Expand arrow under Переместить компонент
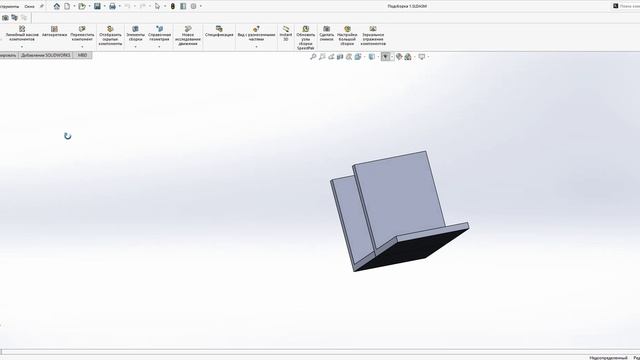 (x=82, y=47)
